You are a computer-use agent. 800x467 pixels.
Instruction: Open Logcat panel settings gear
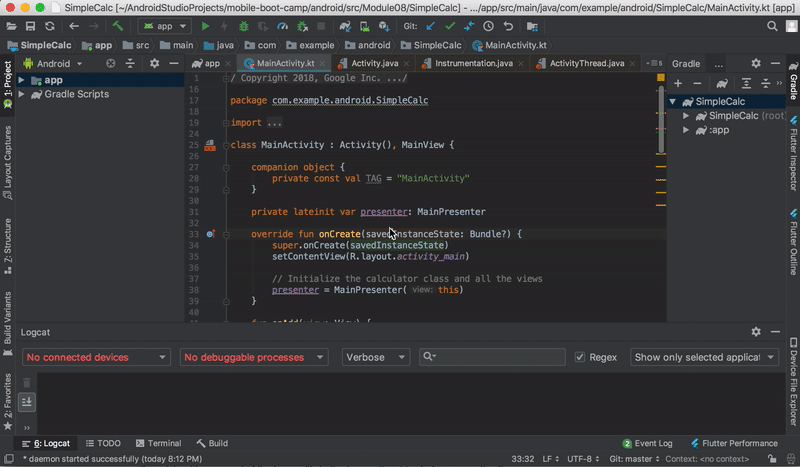pos(756,332)
